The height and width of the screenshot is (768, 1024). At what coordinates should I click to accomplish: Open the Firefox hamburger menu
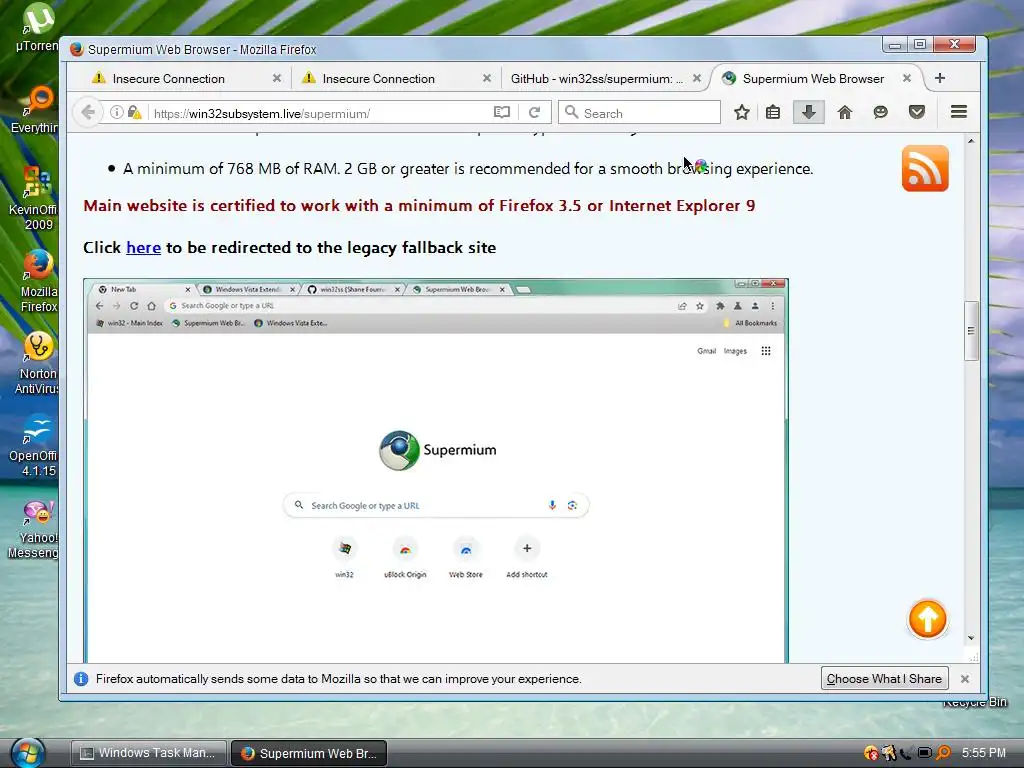959,112
